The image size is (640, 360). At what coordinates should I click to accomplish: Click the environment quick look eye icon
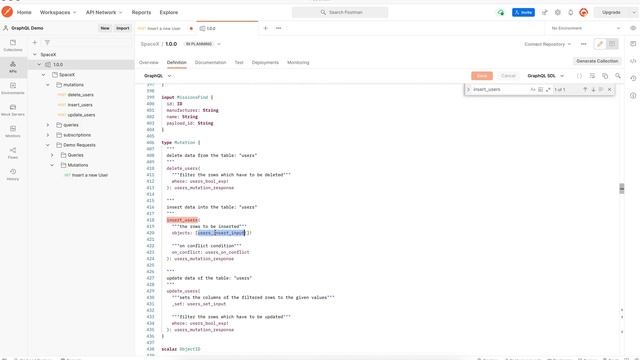pyautogui.click(x=633, y=28)
